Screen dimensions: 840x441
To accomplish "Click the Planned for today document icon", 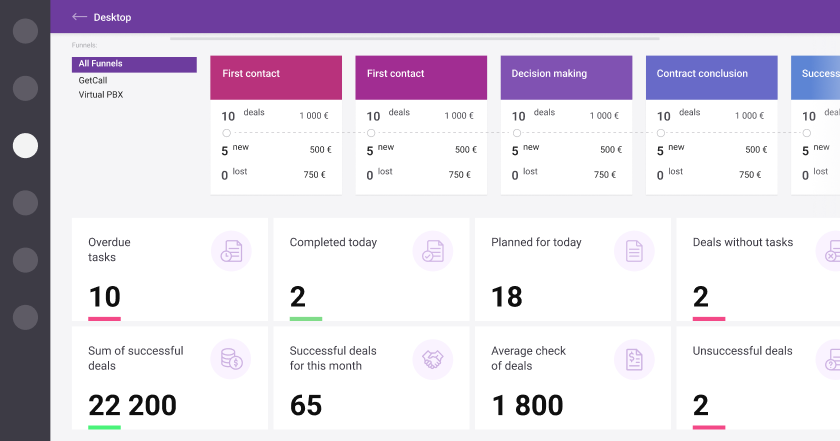I will click(634, 251).
